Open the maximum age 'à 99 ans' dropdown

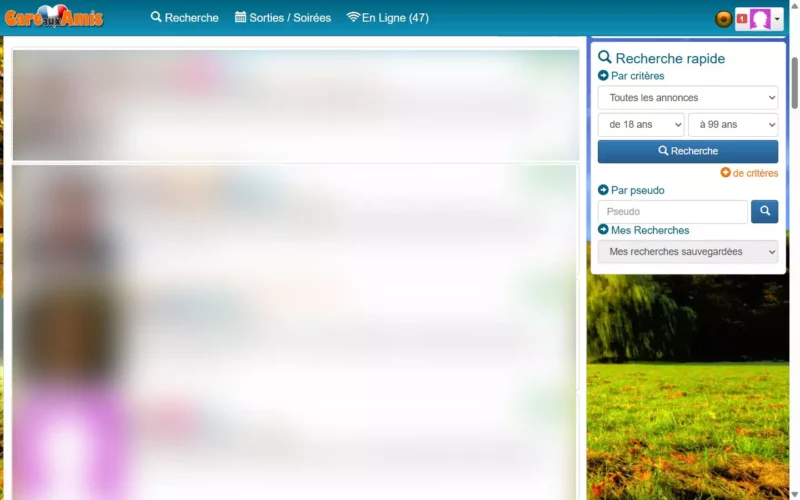click(x=732, y=124)
